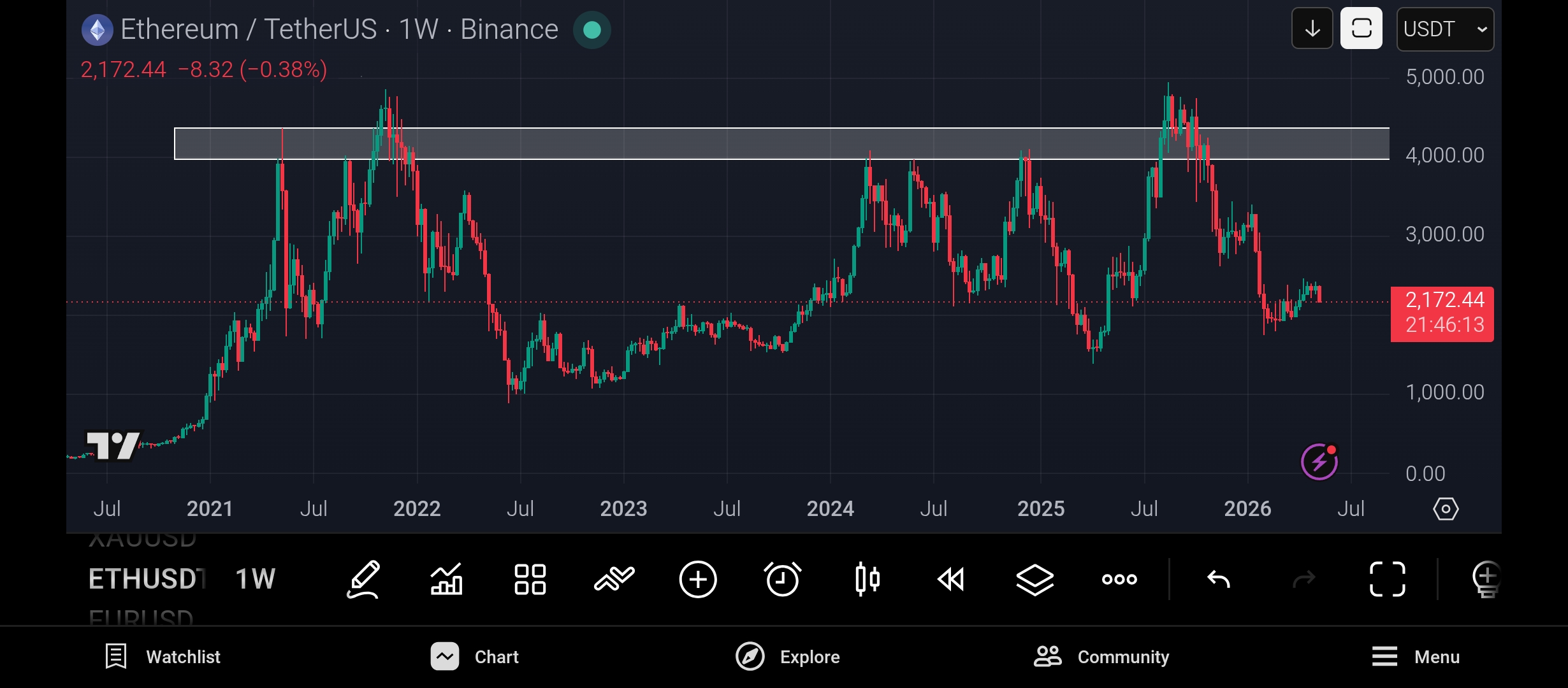The image size is (1568, 688).
Task: Tap the Ethereum logo icon
Action: pos(98,30)
